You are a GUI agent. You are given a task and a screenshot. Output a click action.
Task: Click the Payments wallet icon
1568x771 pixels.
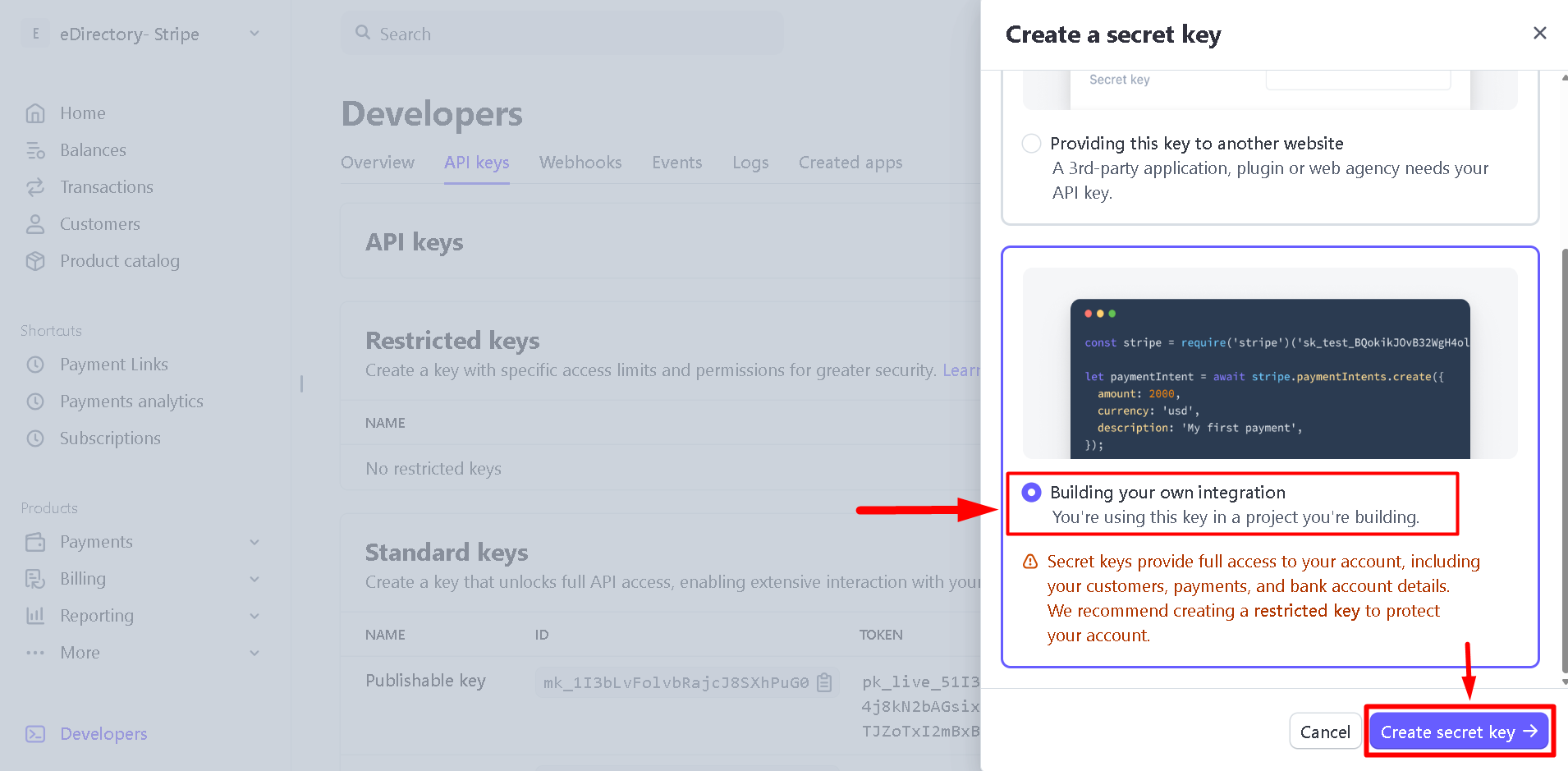point(35,542)
